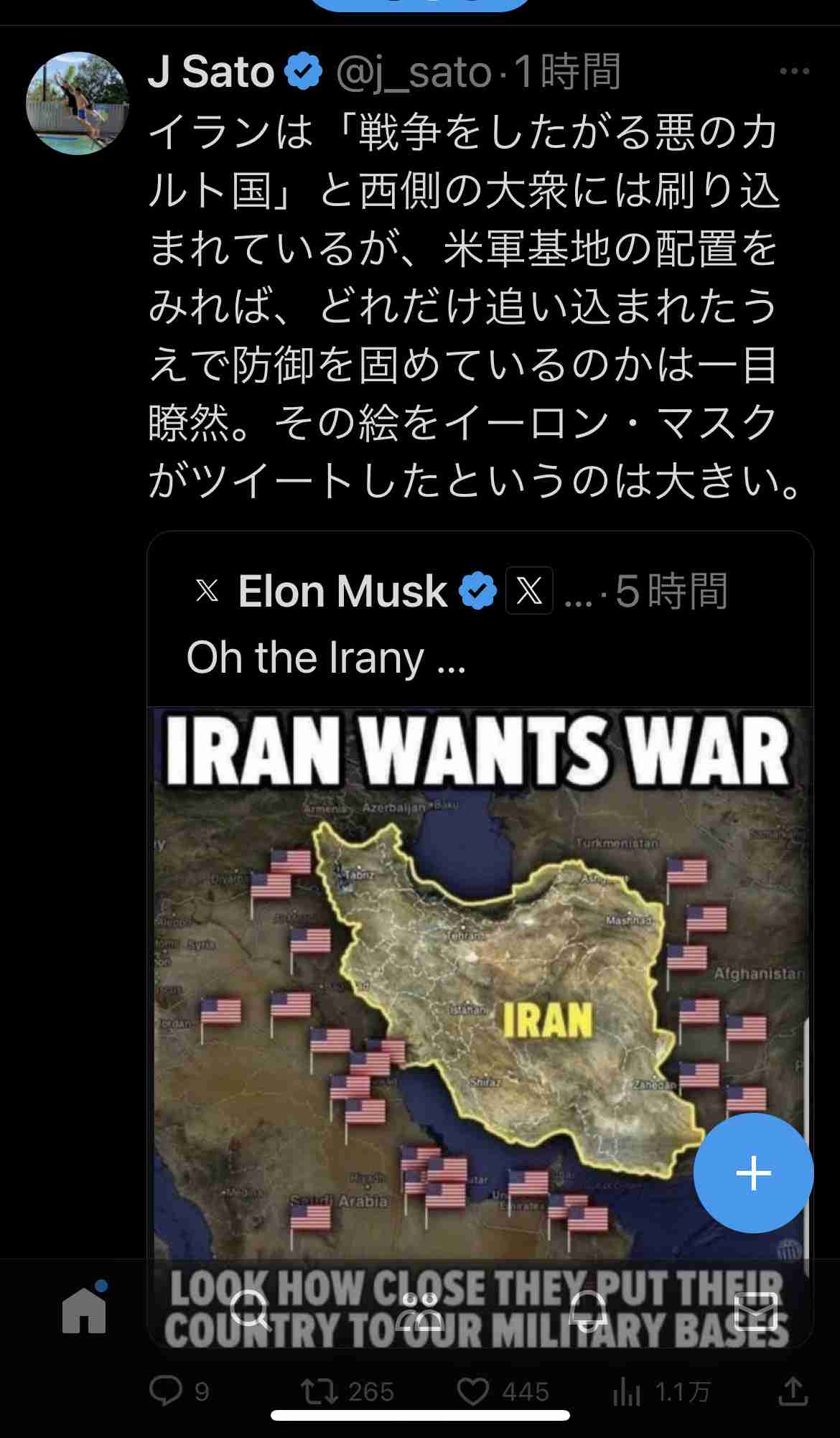Open the Search tab magnifier icon
This screenshot has height=1438, width=840.
click(x=250, y=1309)
